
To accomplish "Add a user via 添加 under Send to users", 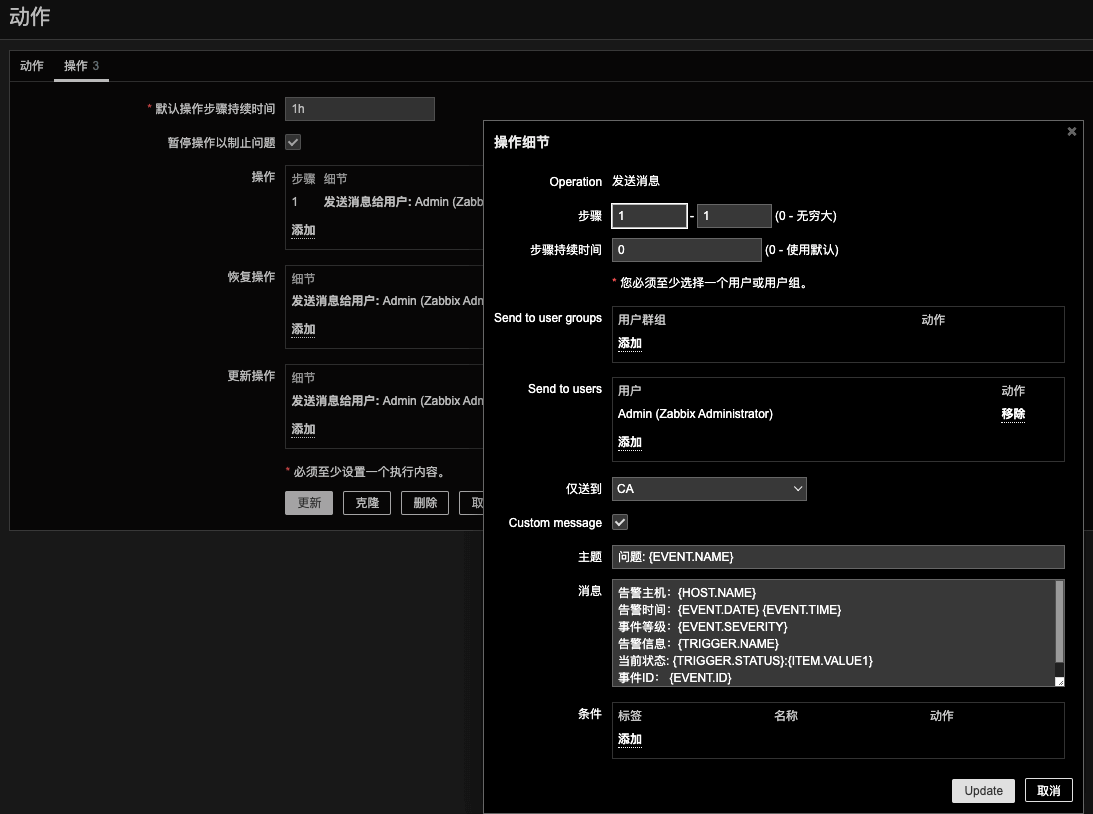I will click(x=629, y=442).
